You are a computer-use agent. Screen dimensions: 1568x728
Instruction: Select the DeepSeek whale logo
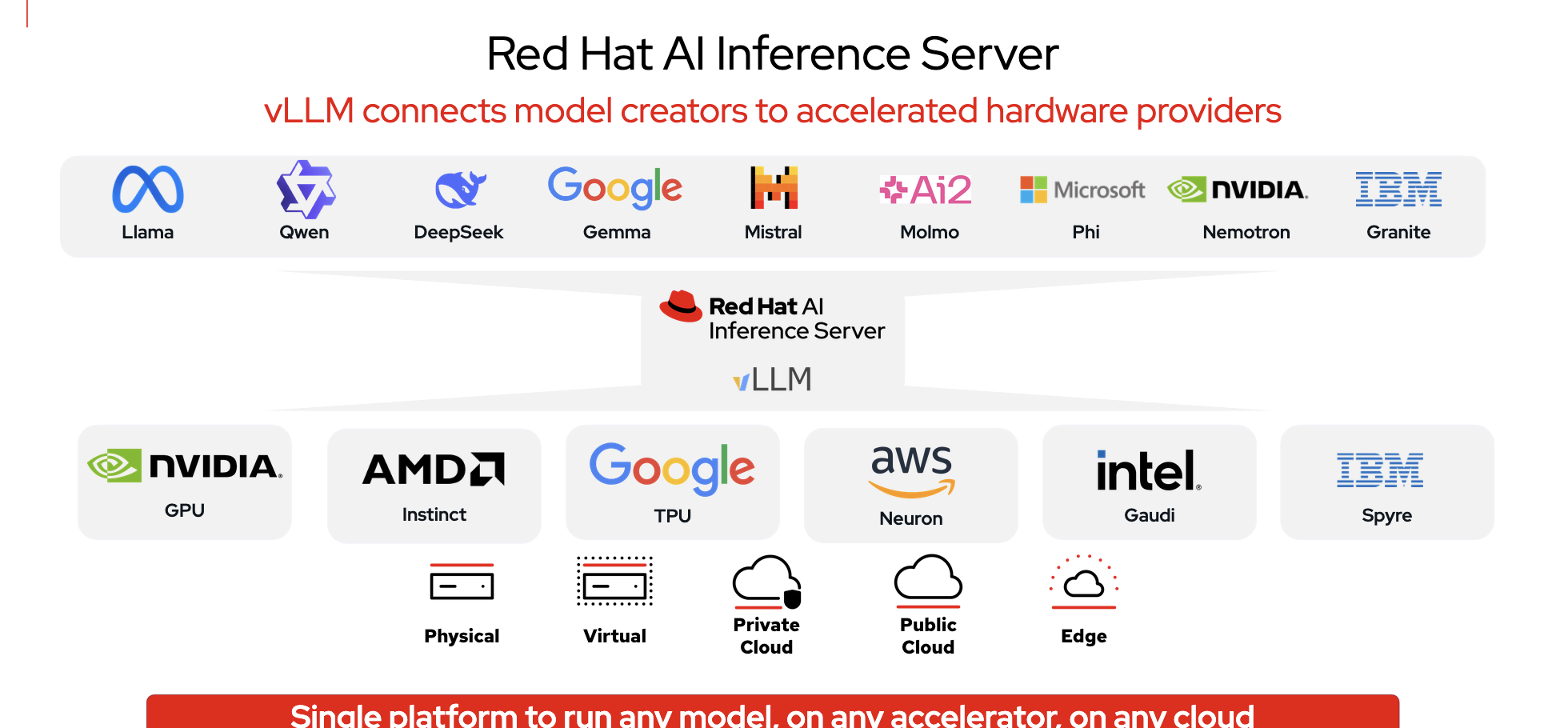[460, 190]
